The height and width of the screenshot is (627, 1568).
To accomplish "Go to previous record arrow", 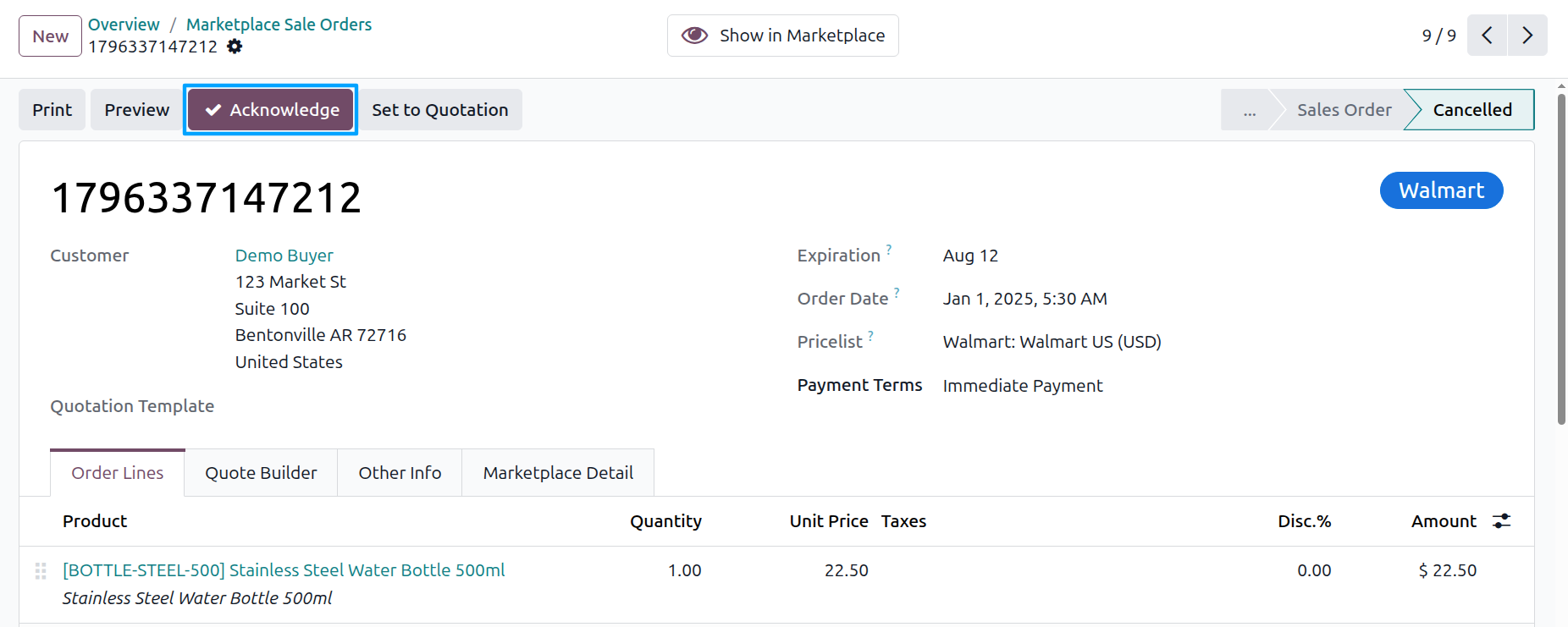I will pyautogui.click(x=1487, y=36).
